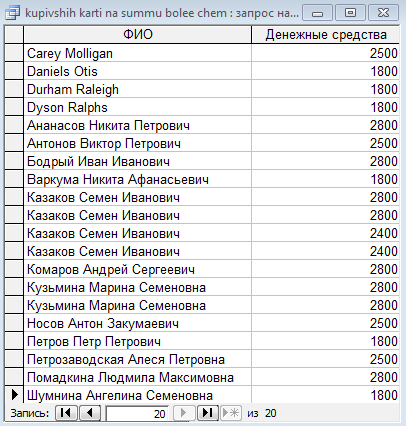Maximize the query window

[x=350, y=13]
